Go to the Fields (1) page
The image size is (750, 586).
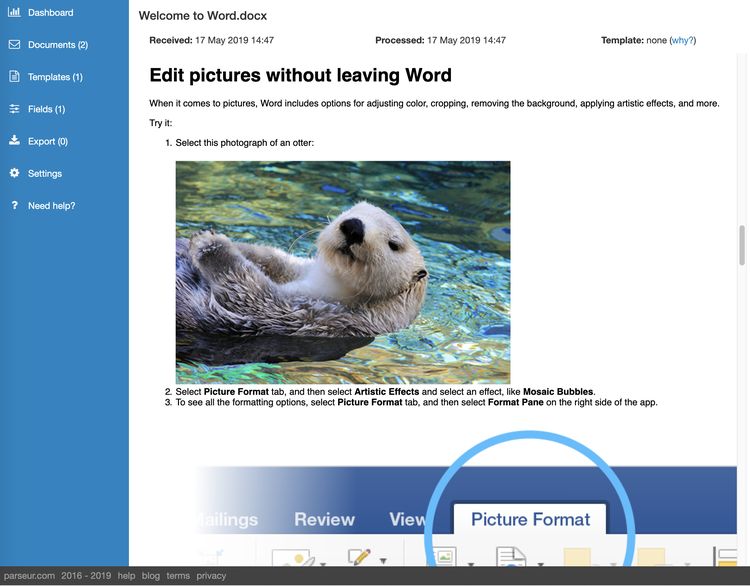(46, 109)
